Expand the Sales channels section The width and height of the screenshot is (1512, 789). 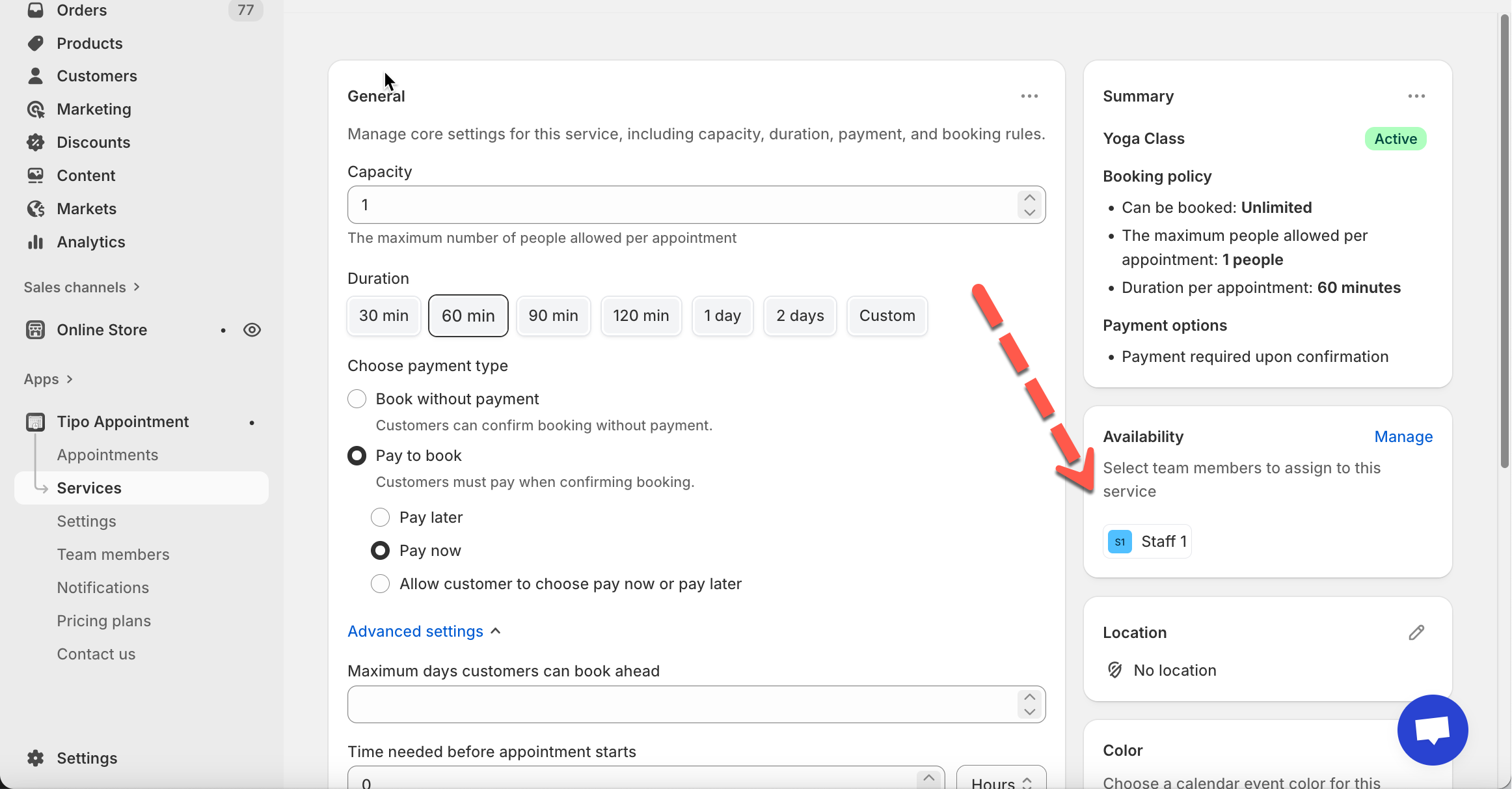[x=81, y=287]
